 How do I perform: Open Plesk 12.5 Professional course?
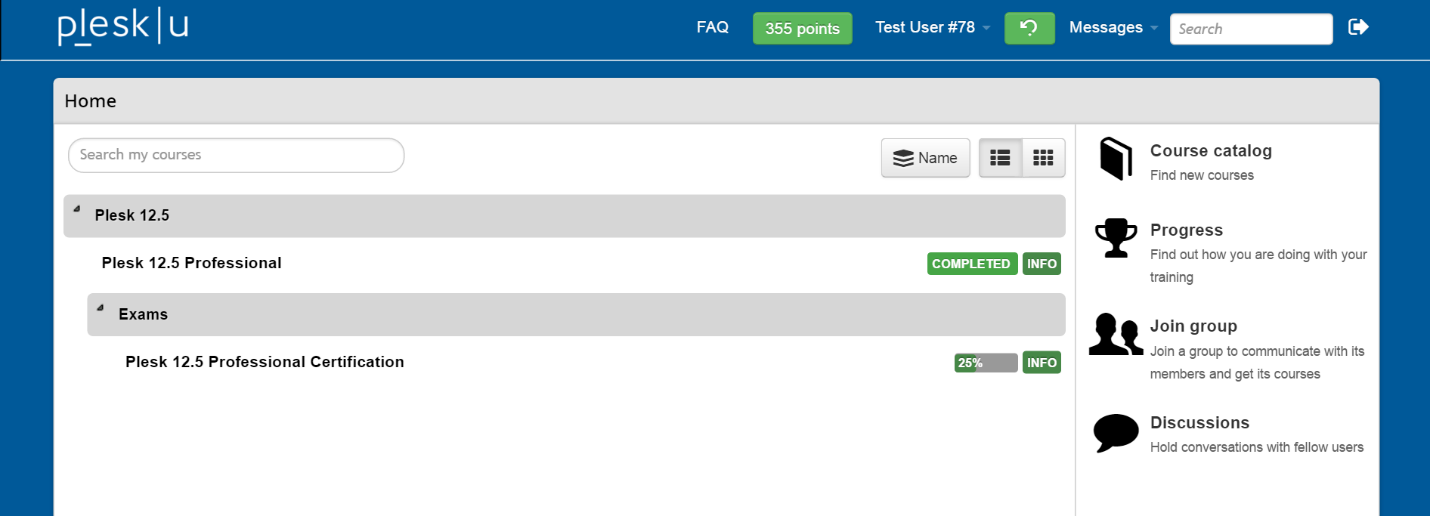[x=192, y=263]
